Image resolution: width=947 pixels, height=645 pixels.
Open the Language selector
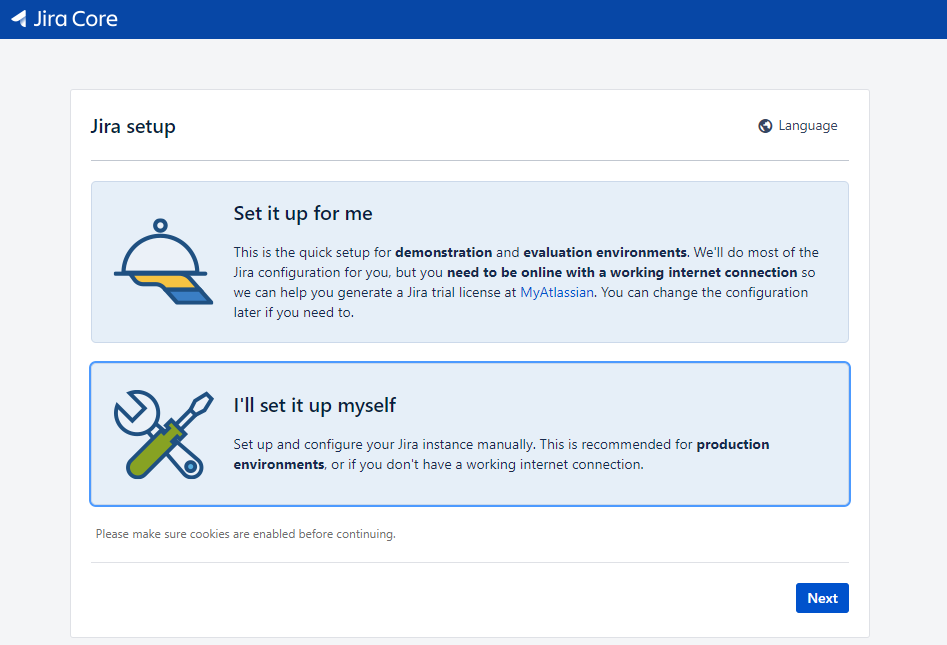(x=798, y=126)
